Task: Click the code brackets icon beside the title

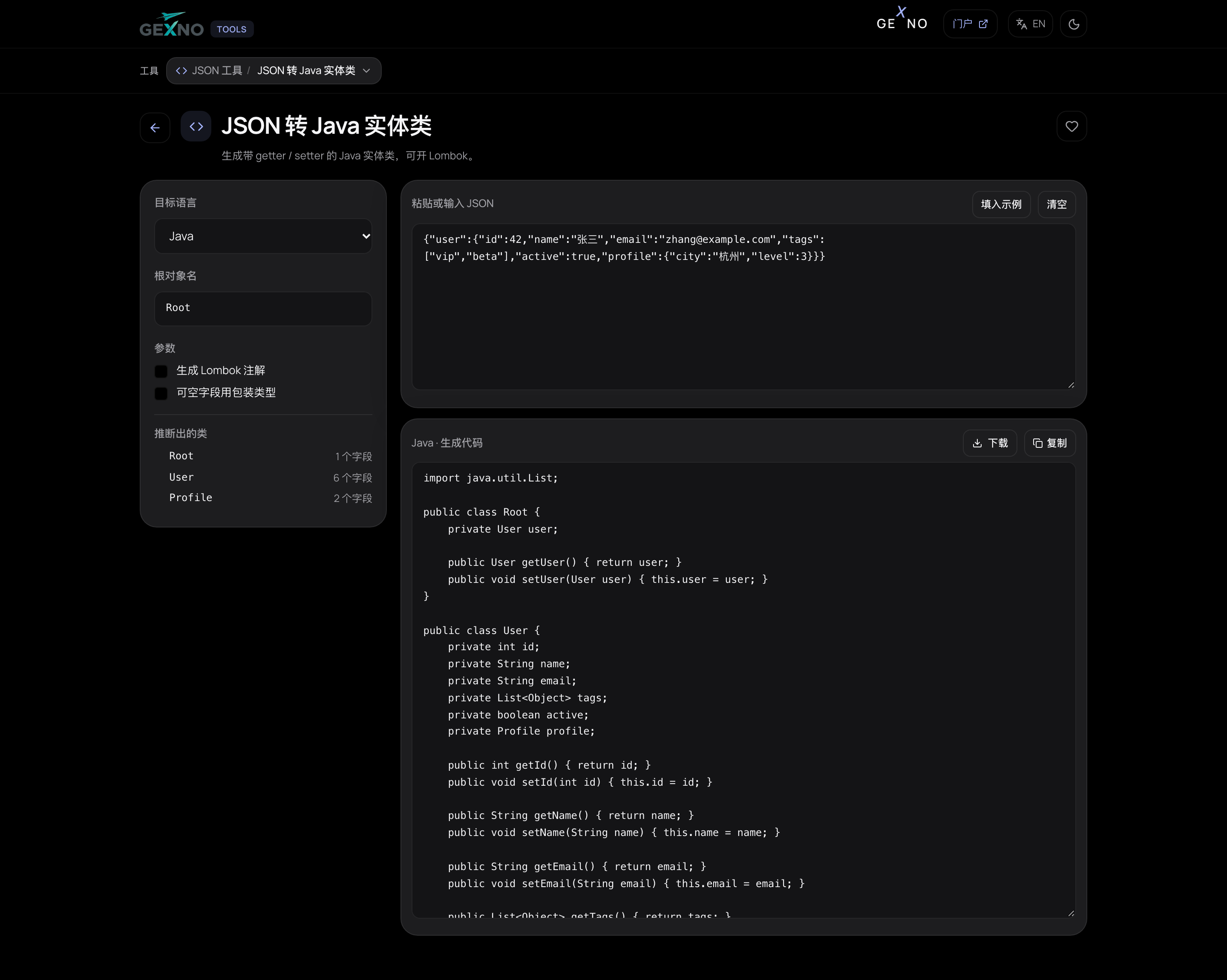Action: click(x=196, y=127)
